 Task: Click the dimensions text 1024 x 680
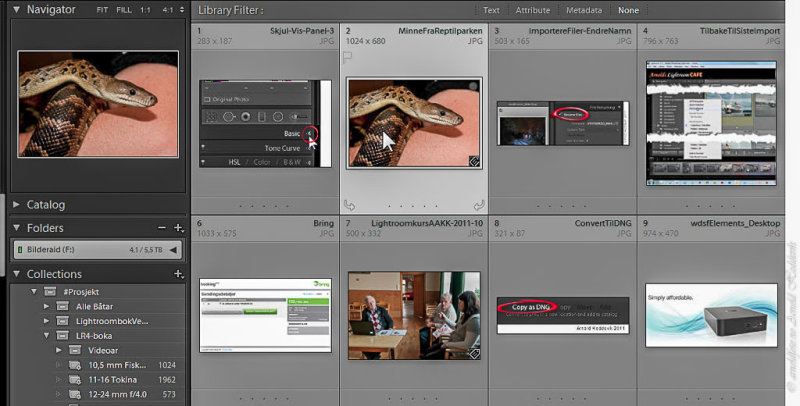(x=365, y=41)
